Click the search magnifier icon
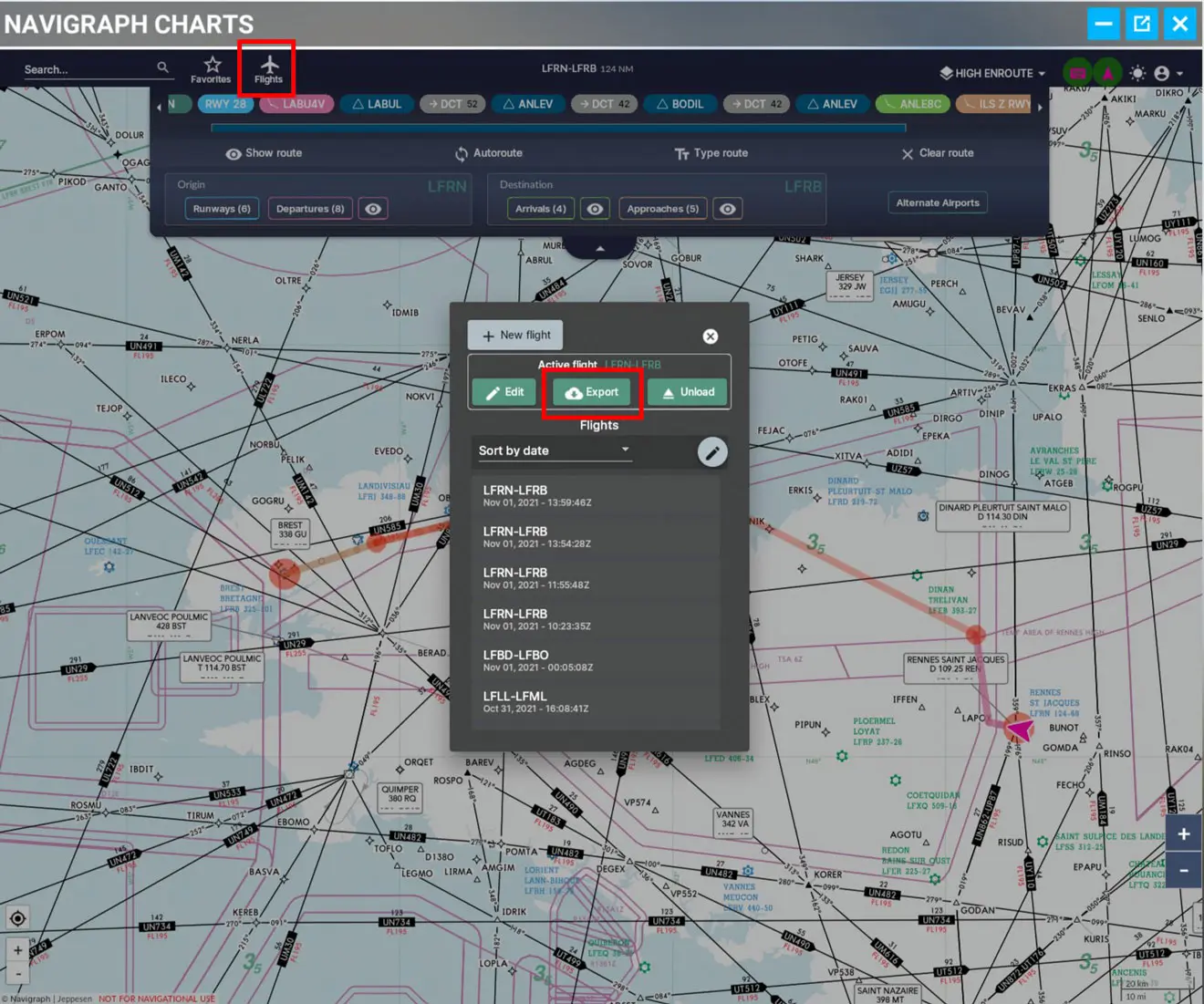 162,67
